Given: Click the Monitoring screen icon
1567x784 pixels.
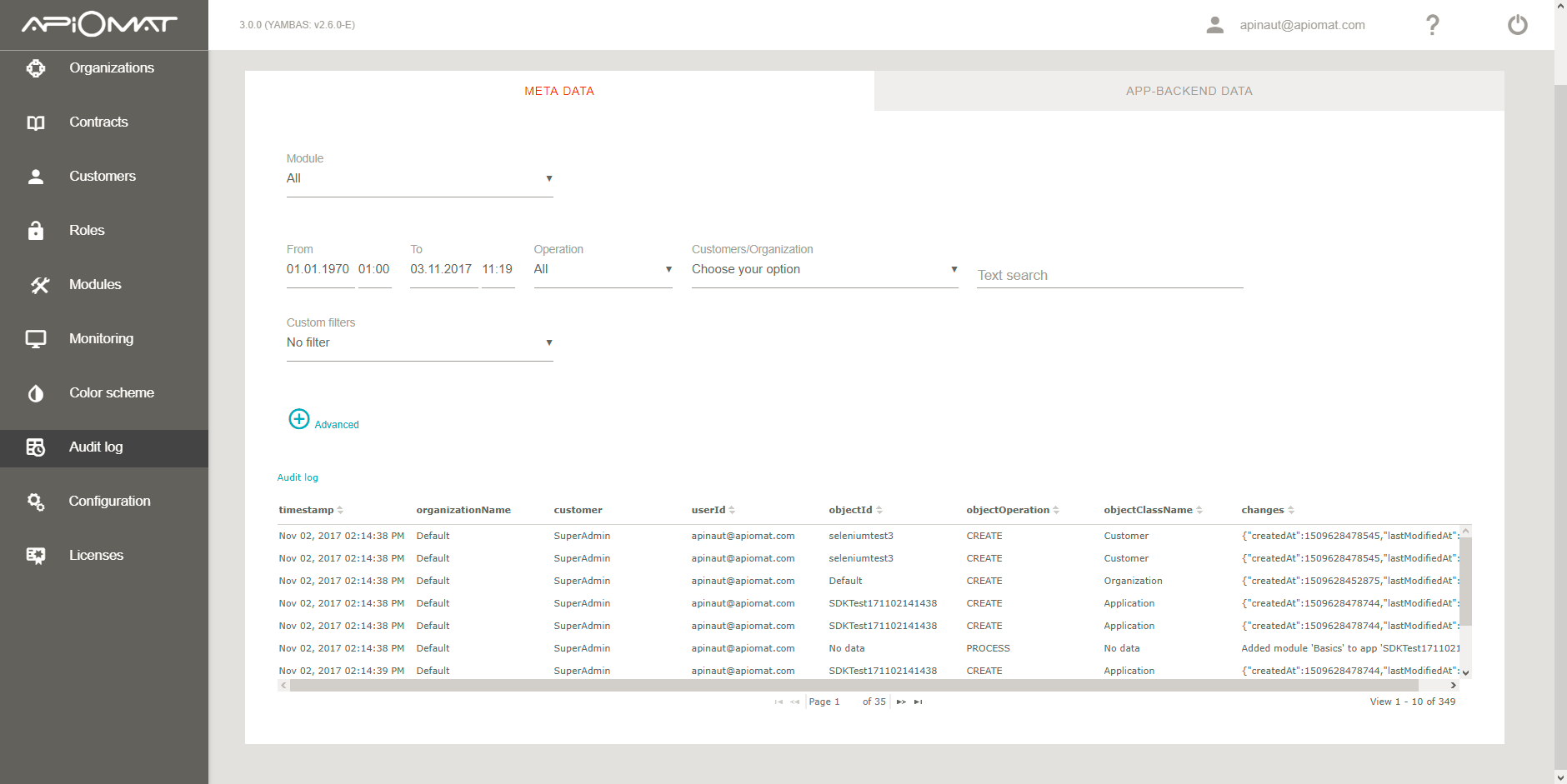Looking at the screenshot, I should click(36, 339).
